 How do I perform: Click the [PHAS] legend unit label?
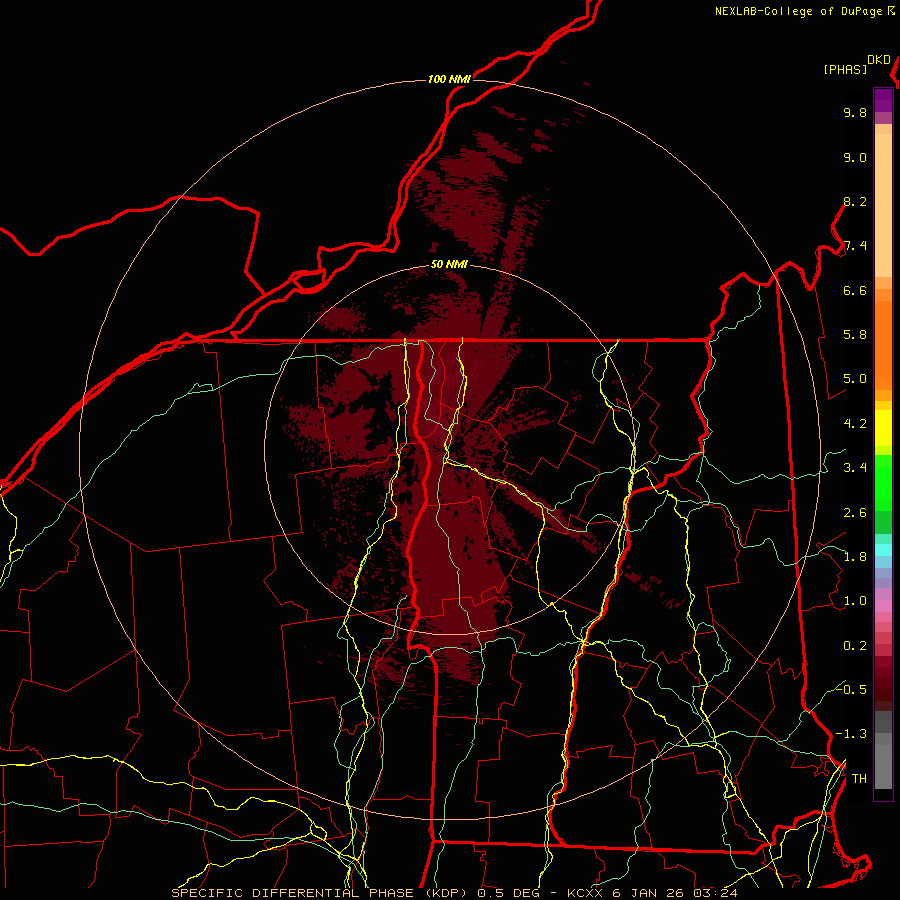(845, 69)
